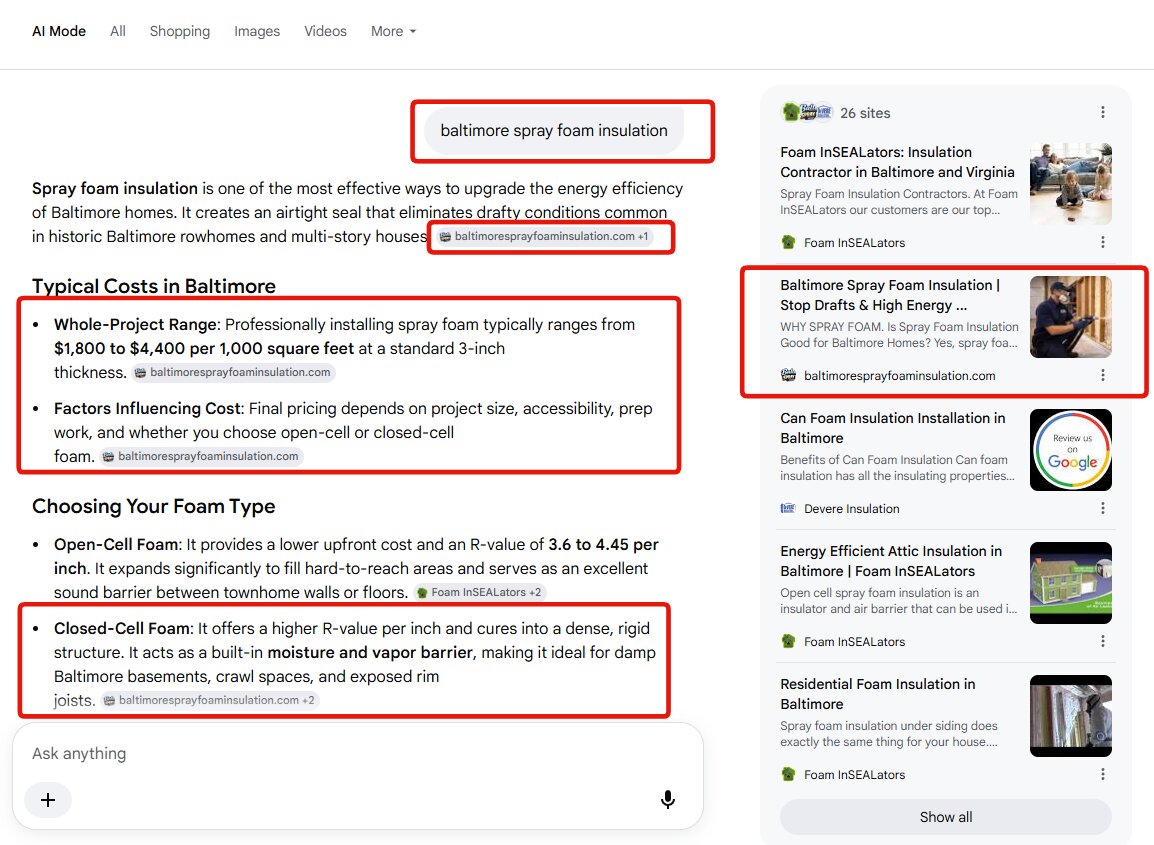This screenshot has height=845, width=1154.
Task: Click the green house diagram thumbnail
Action: click(1070, 583)
